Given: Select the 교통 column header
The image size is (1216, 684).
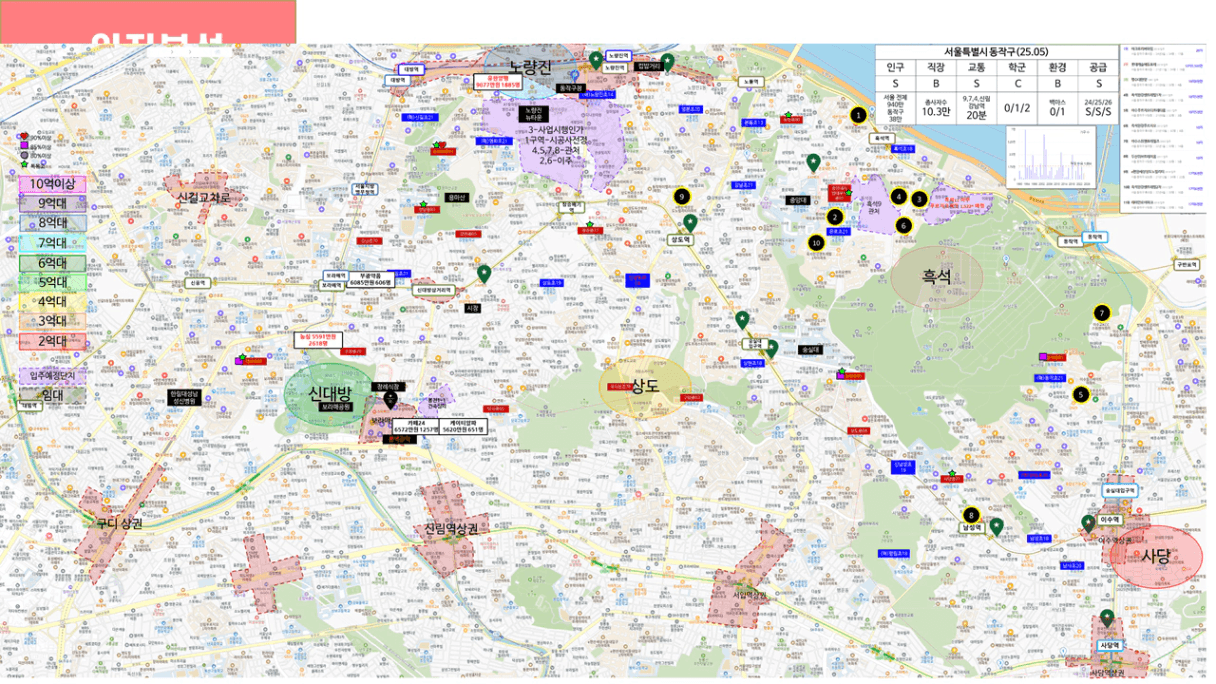Looking at the screenshot, I should pyautogui.click(x=976, y=67).
